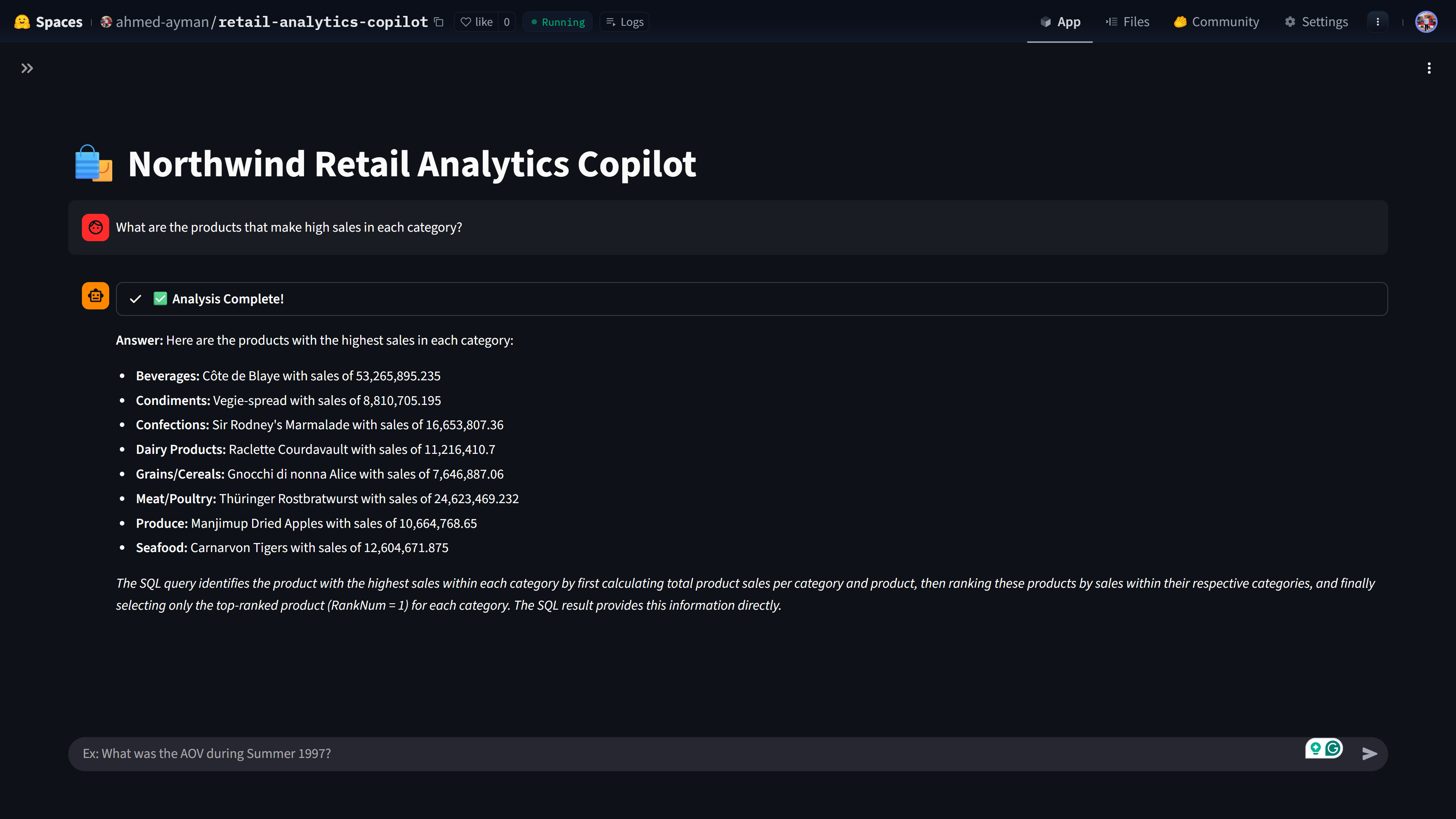Viewport: 1456px width, 819px height.
Task: Click ahmed-ayman's profile picture
Action: pos(106,22)
